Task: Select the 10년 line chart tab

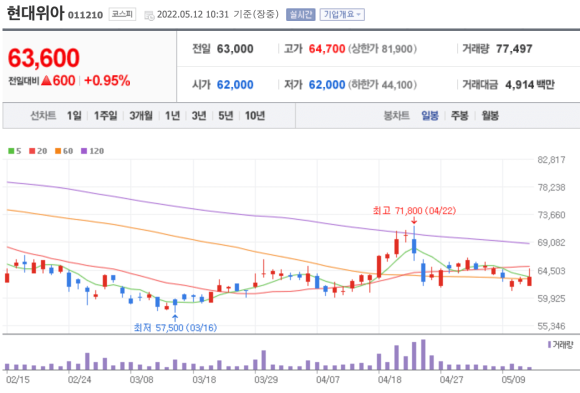Action: tap(255, 116)
